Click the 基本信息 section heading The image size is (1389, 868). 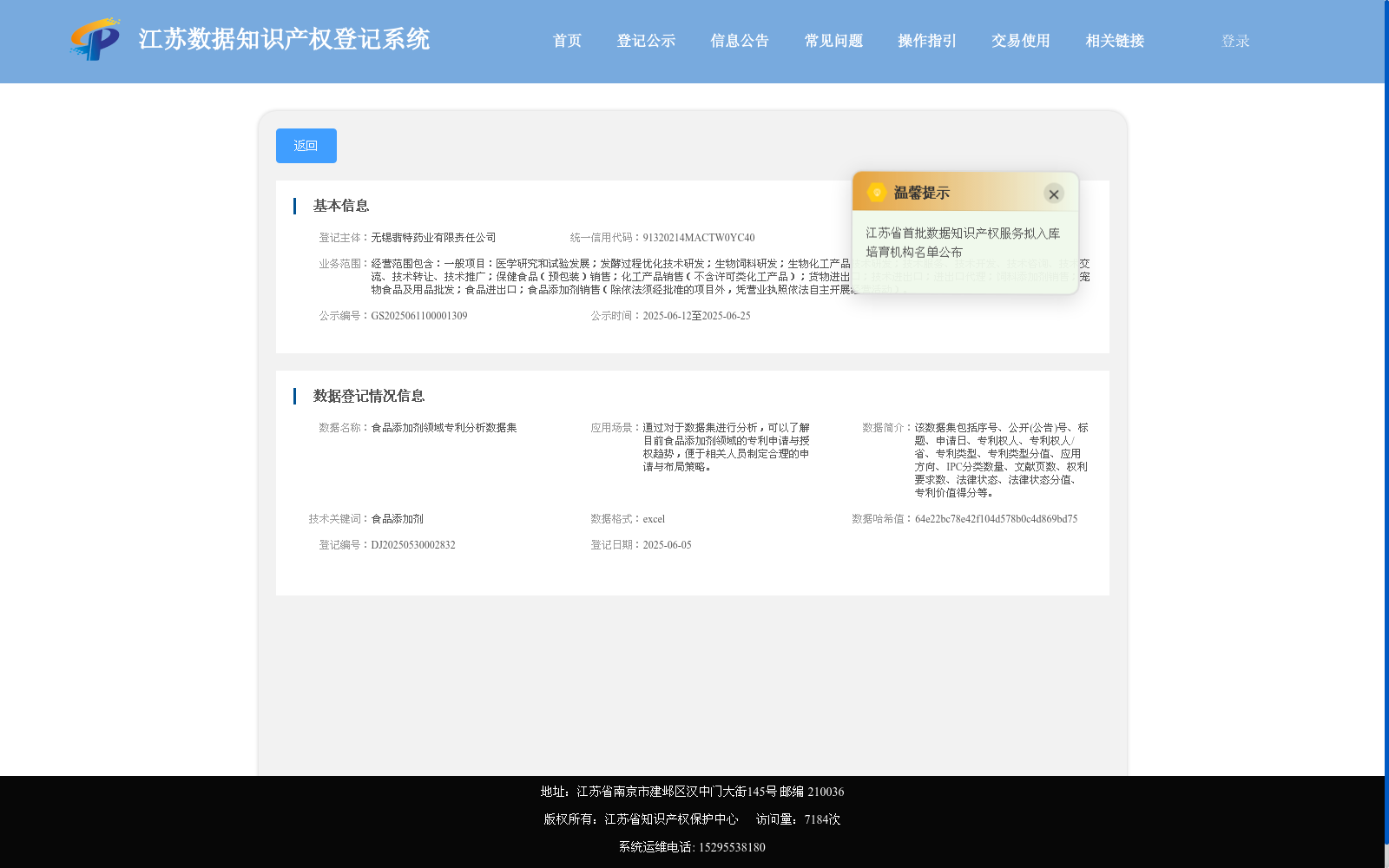341,206
